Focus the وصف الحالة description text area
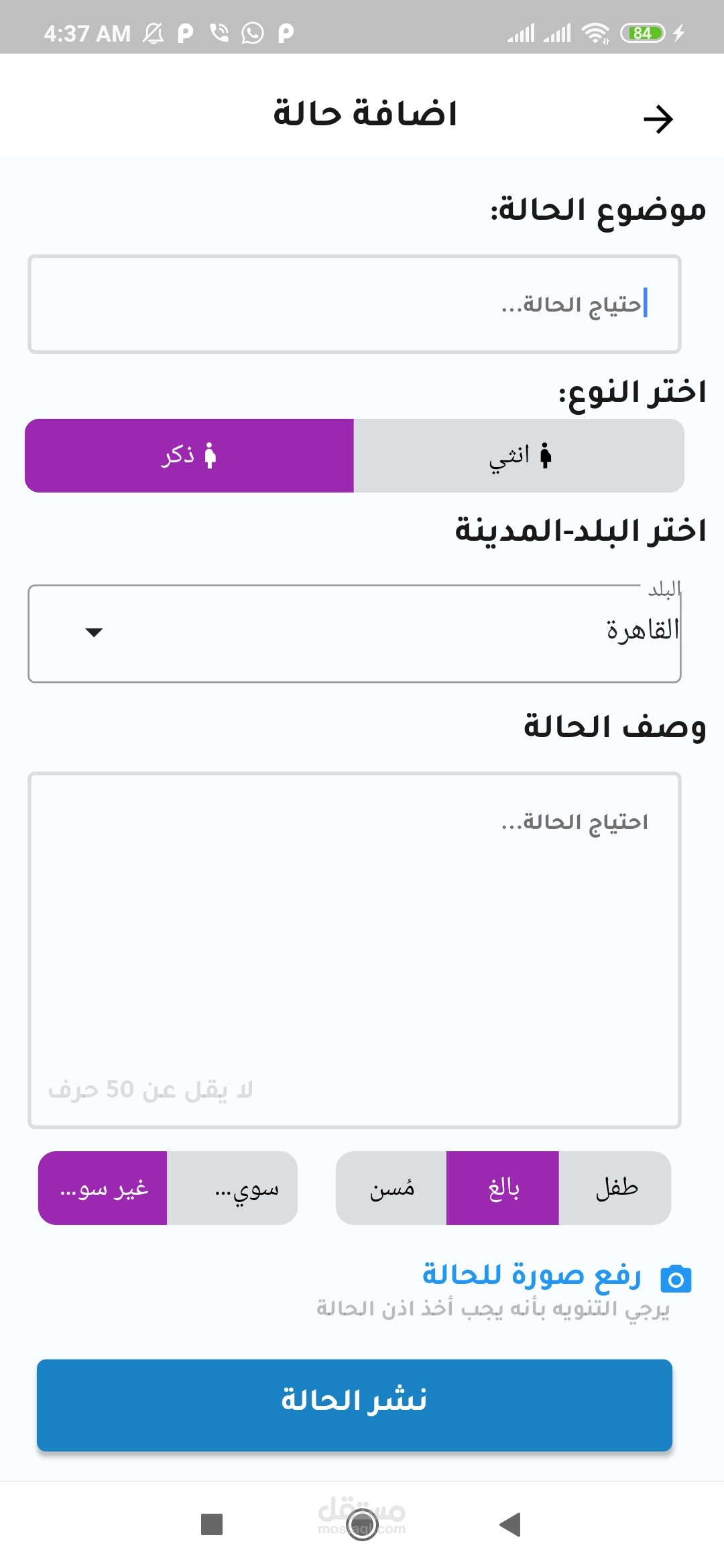This screenshot has height=1568, width=724. [355, 950]
